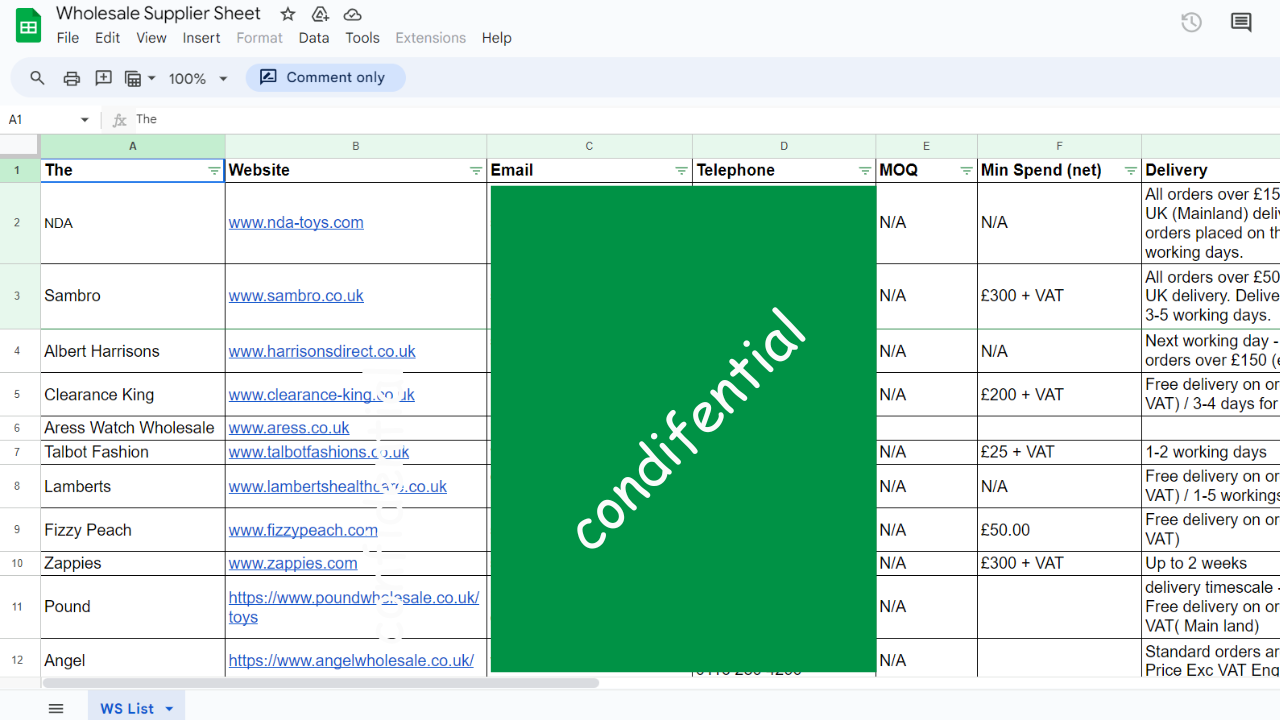Select the 'Up to 2 weeks' cell

1211,564
